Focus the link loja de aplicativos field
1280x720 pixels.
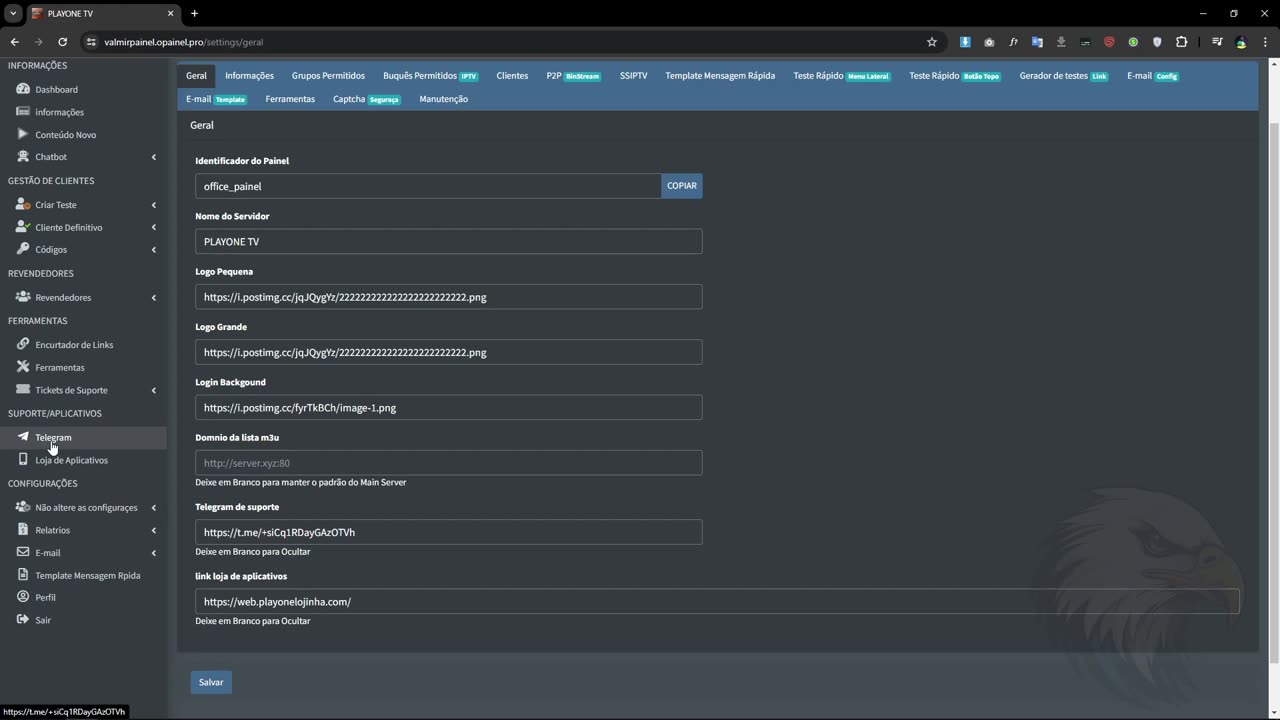coord(717,601)
